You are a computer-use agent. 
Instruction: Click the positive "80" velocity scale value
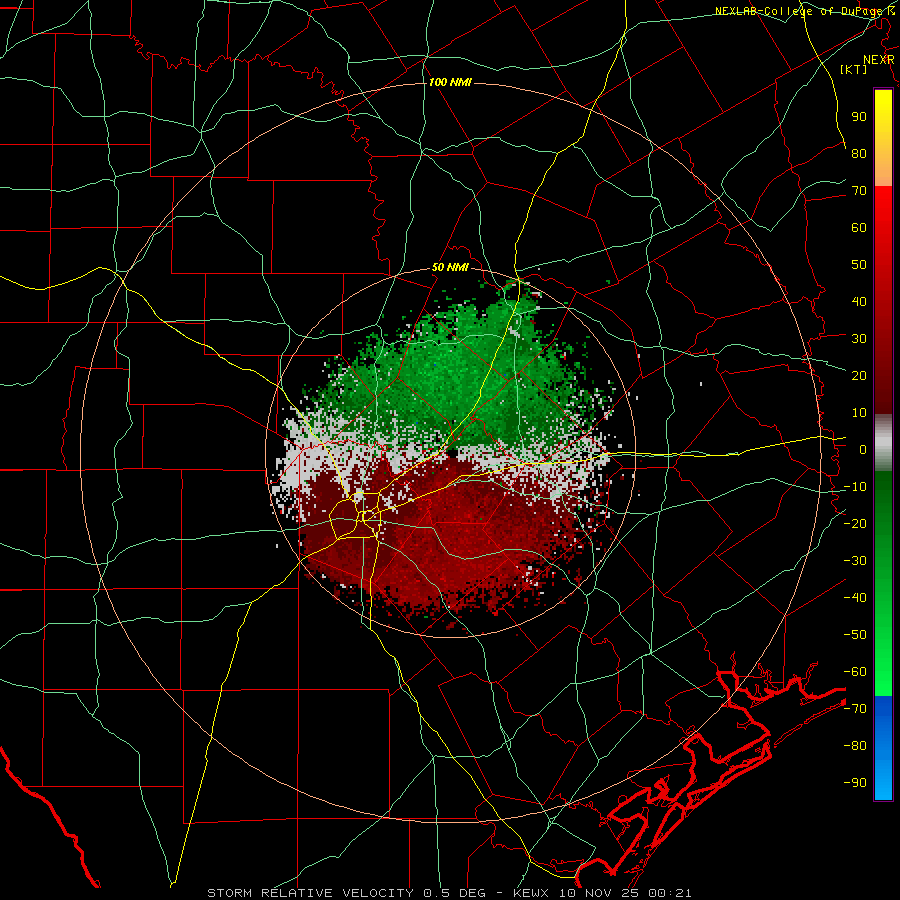click(859, 153)
